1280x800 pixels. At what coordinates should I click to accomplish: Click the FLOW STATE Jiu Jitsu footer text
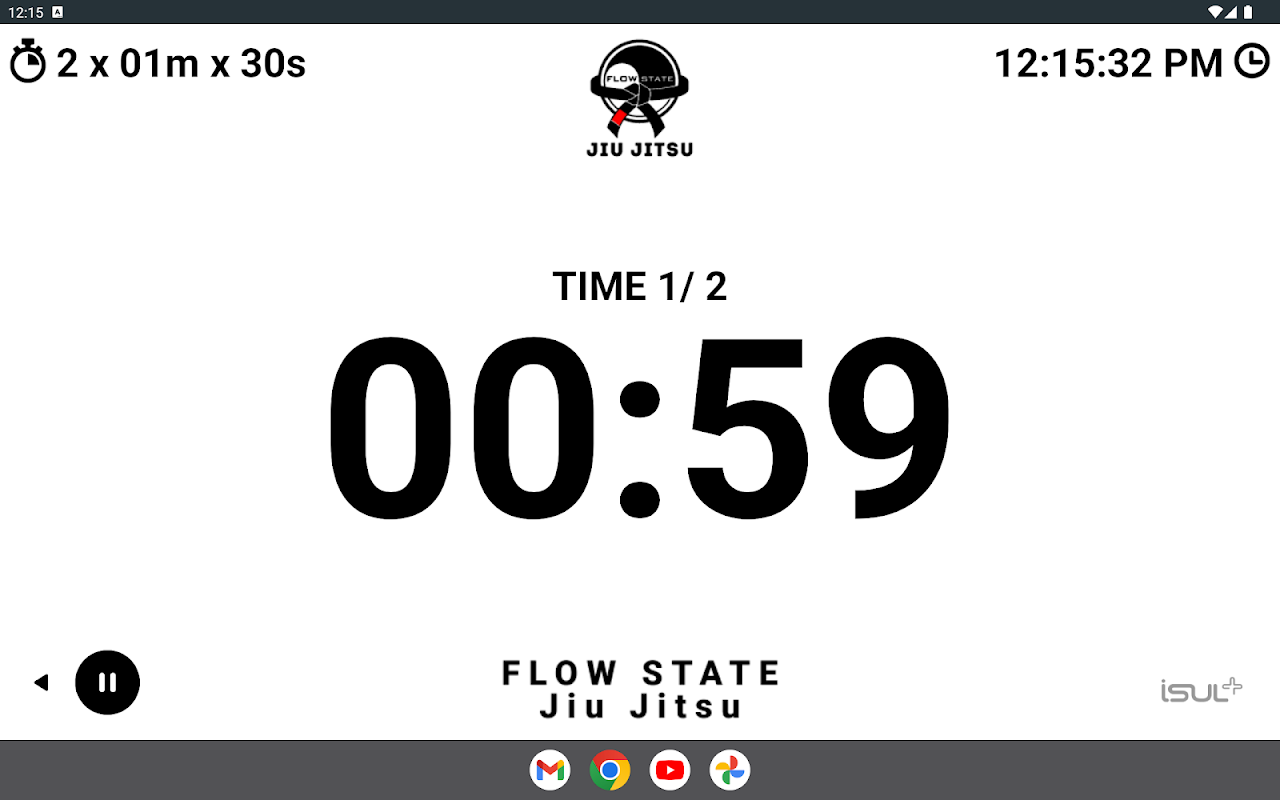click(x=640, y=689)
